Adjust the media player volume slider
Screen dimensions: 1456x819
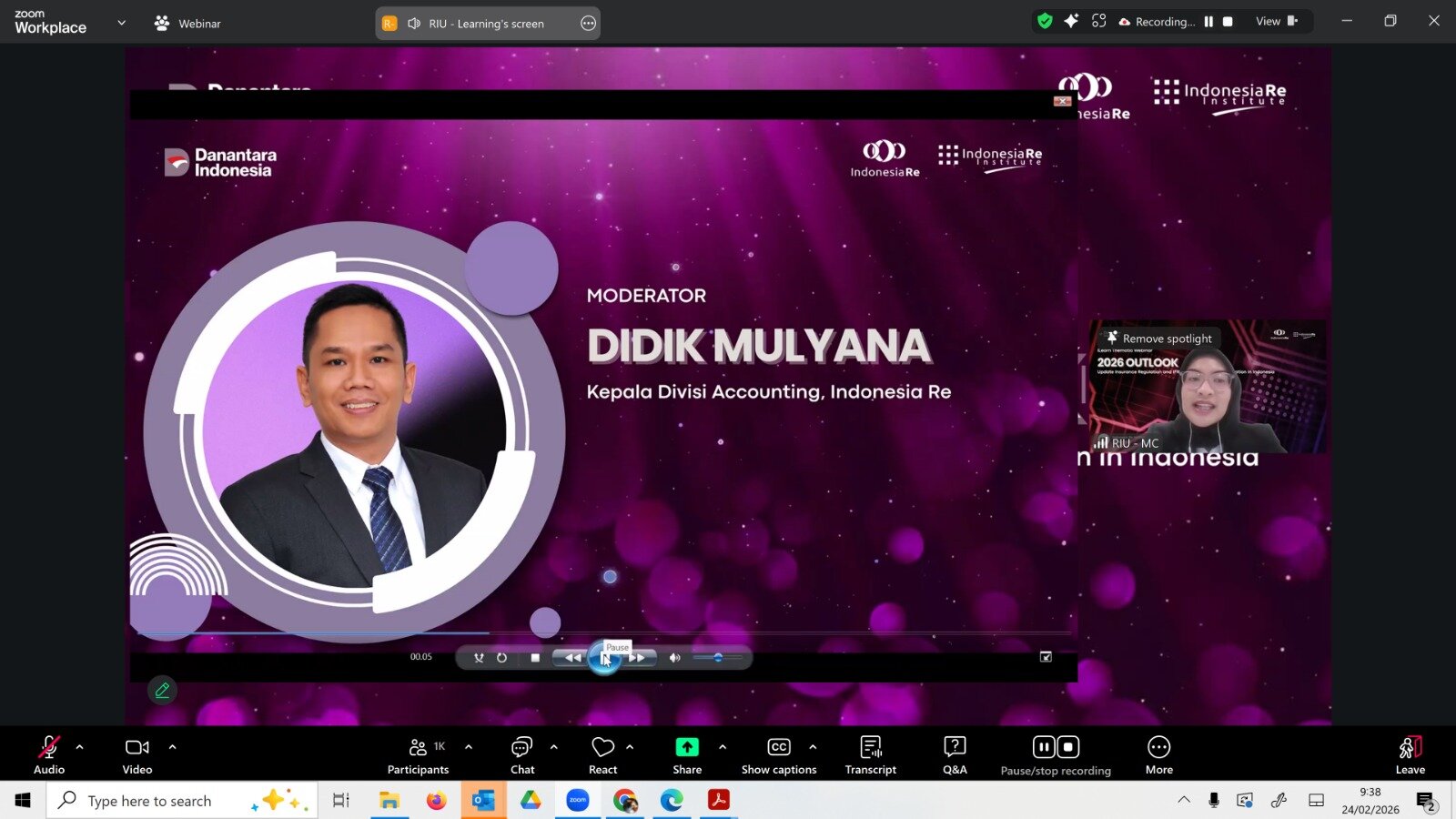point(718,657)
